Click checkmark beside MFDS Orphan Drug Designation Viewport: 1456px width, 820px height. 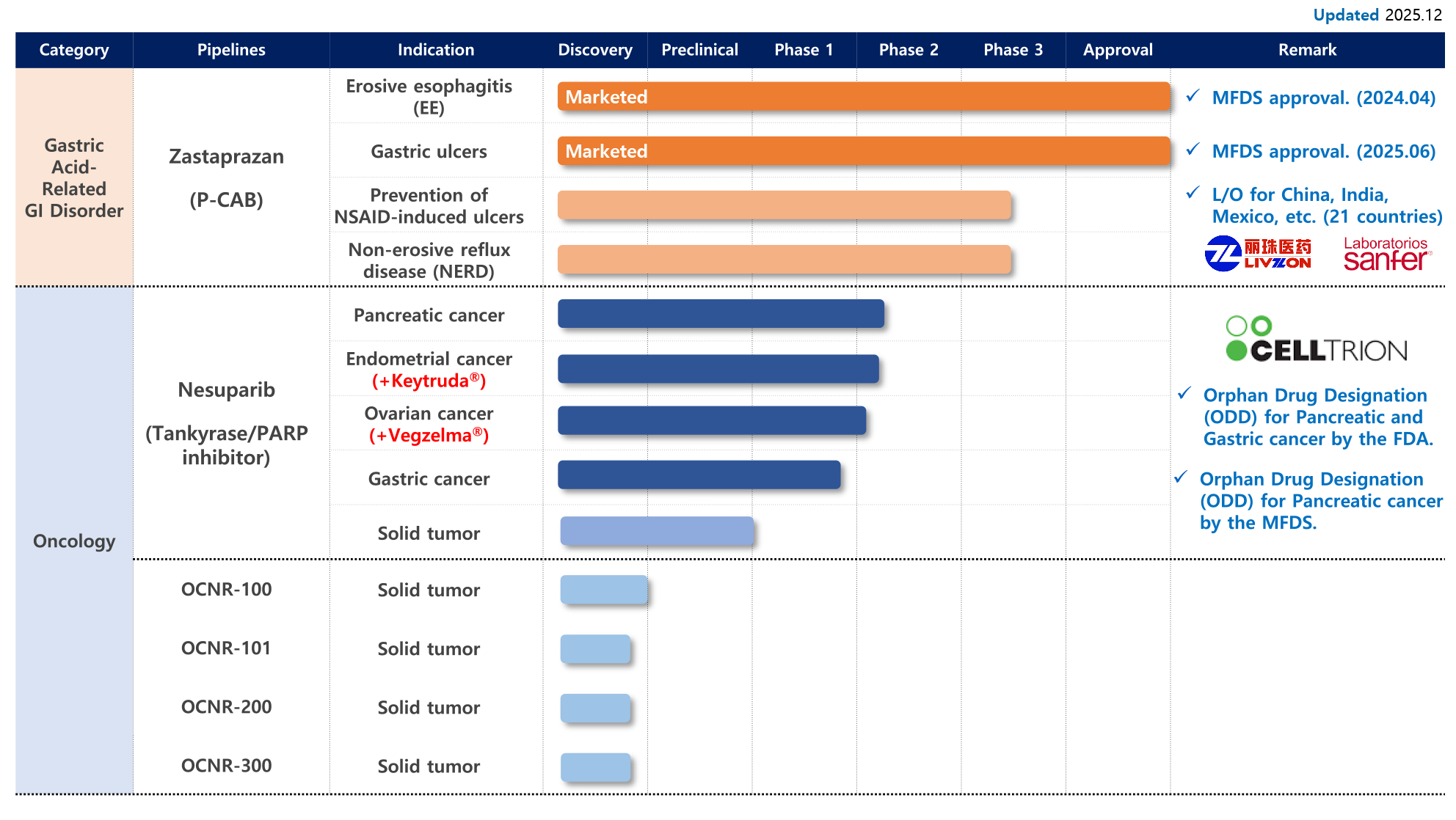click(x=1181, y=477)
